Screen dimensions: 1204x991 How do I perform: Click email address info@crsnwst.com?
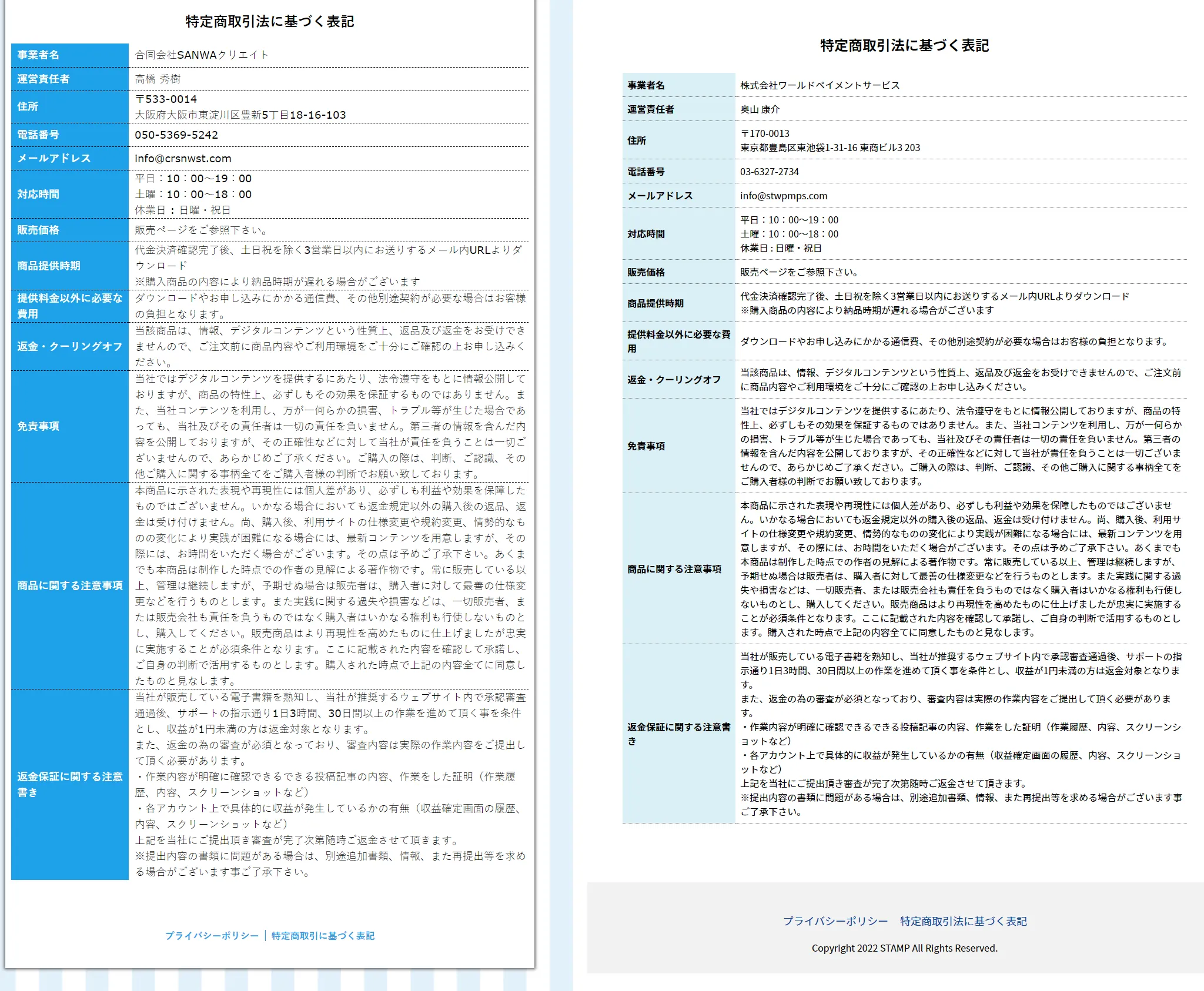pyautogui.click(x=183, y=159)
